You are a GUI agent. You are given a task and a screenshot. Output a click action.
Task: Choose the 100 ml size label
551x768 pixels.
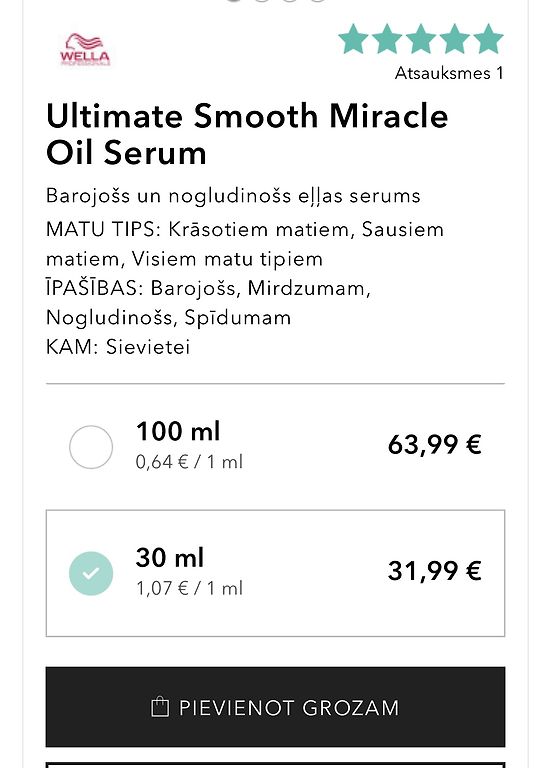(x=178, y=431)
